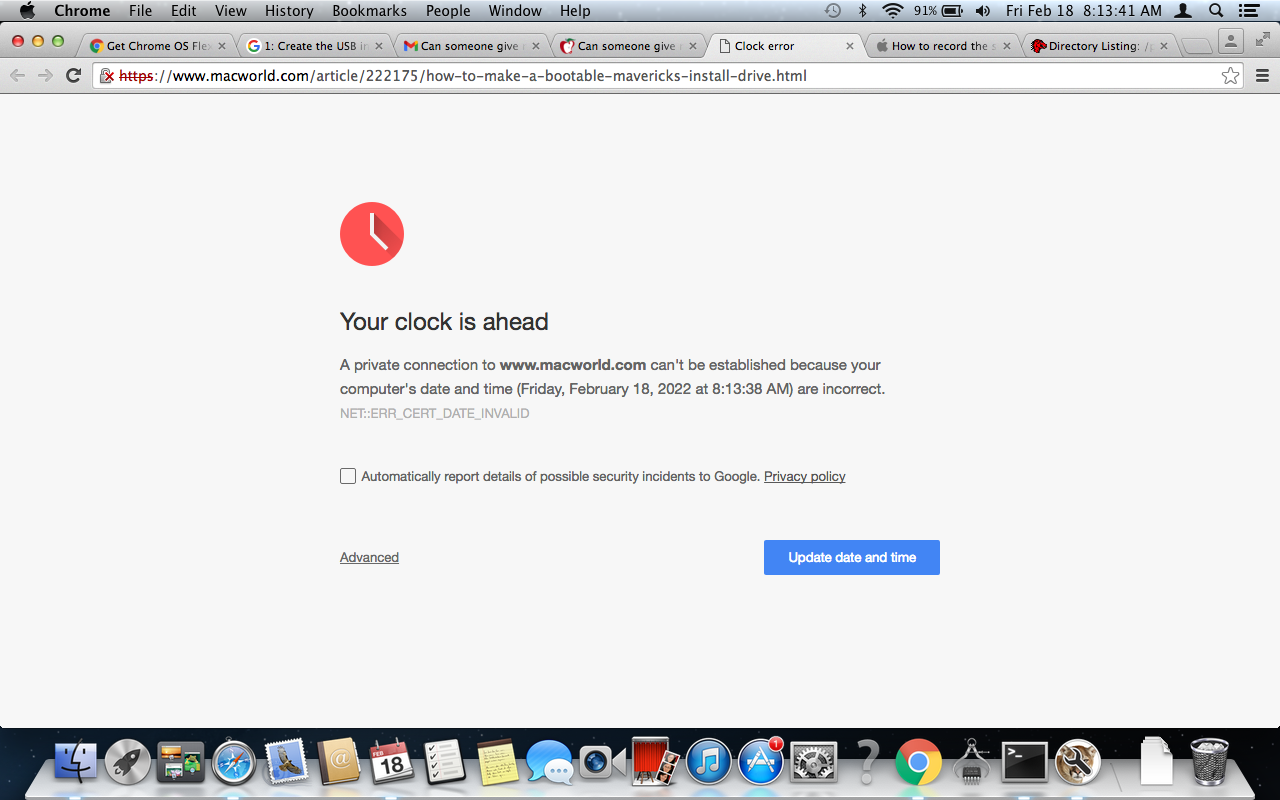Open the Time Machine menu bar icon
Screen dimensions: 1280x800
[x=833, y=11]
